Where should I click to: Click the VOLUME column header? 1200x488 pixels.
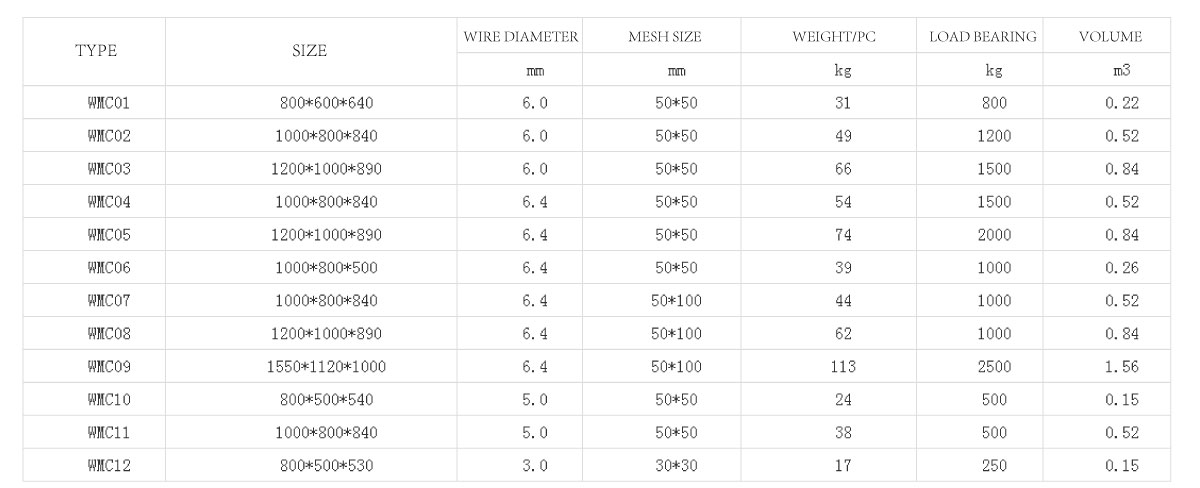(x=1110, y=37)
